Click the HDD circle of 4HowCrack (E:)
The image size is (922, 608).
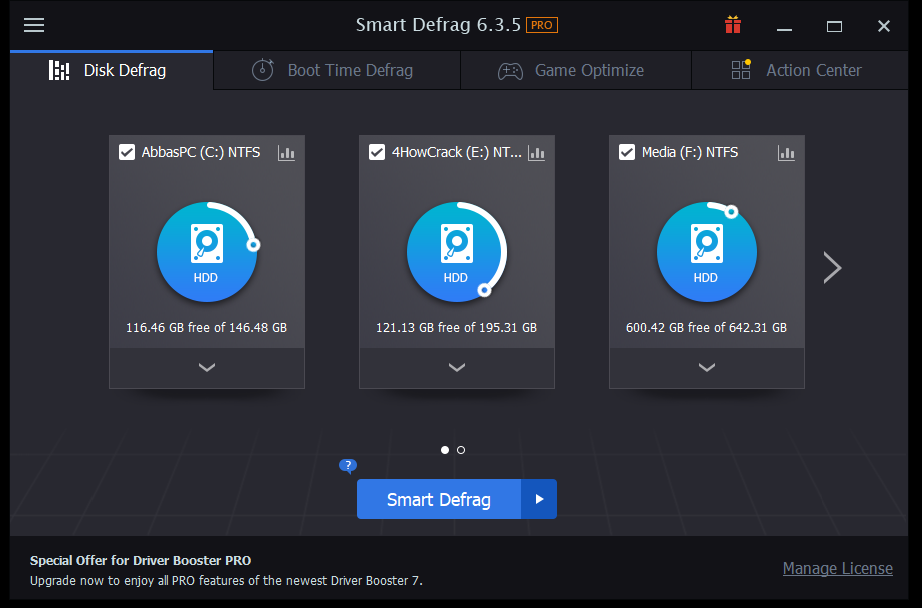(x=457, y=252)
